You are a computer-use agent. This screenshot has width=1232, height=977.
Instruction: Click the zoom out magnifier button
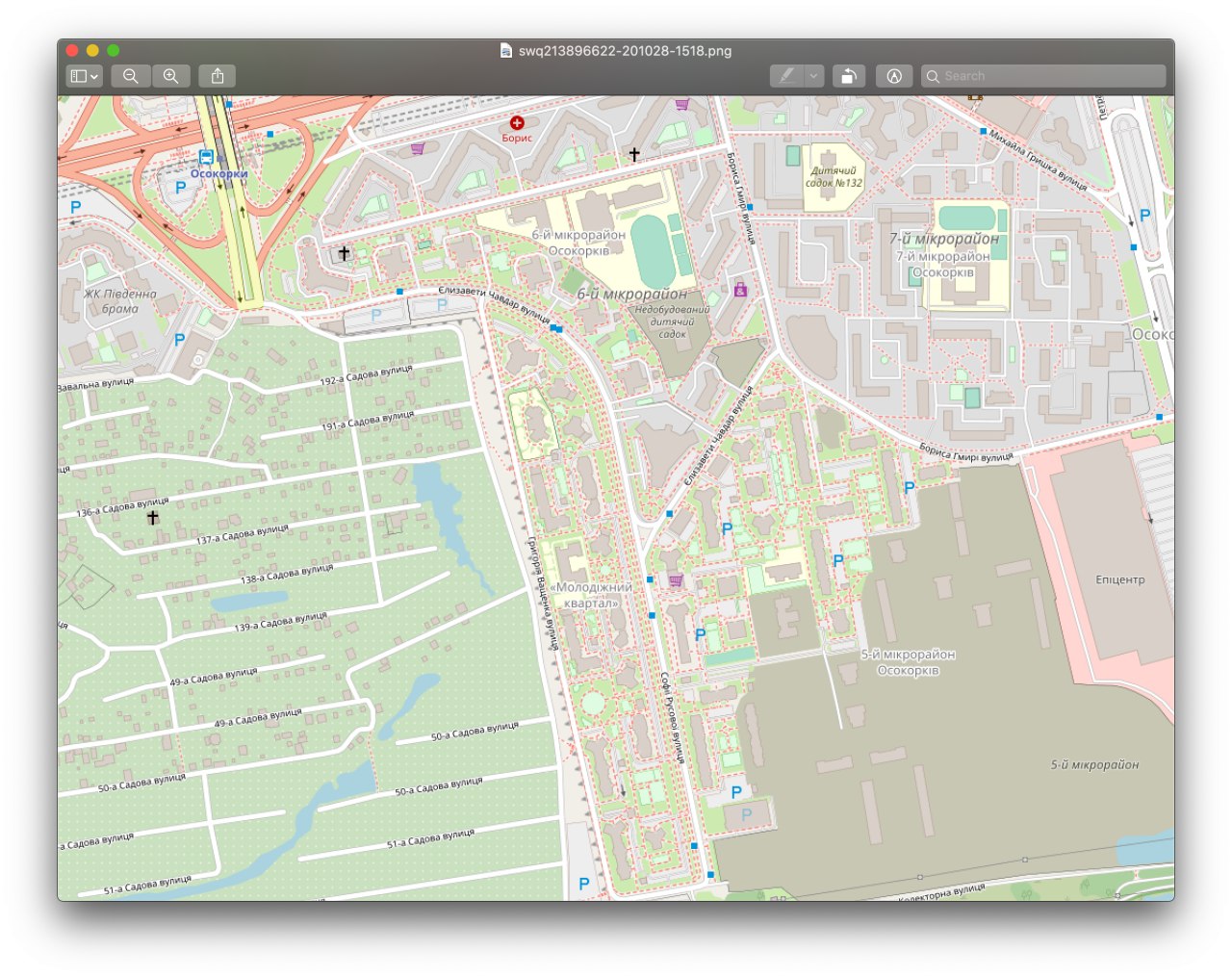point(131,76)
